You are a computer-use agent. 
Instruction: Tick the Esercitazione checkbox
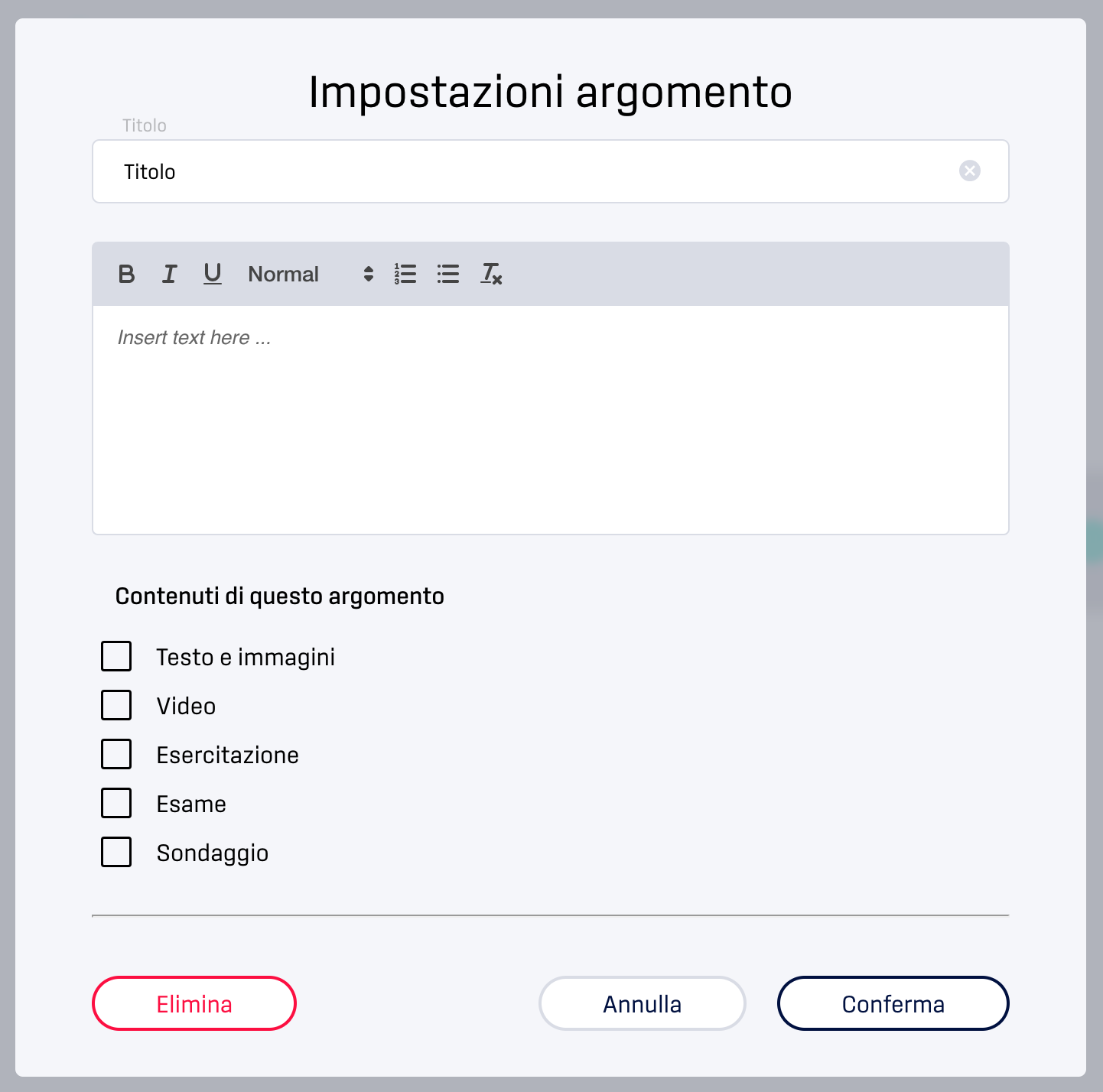click(x=116, y=754)
